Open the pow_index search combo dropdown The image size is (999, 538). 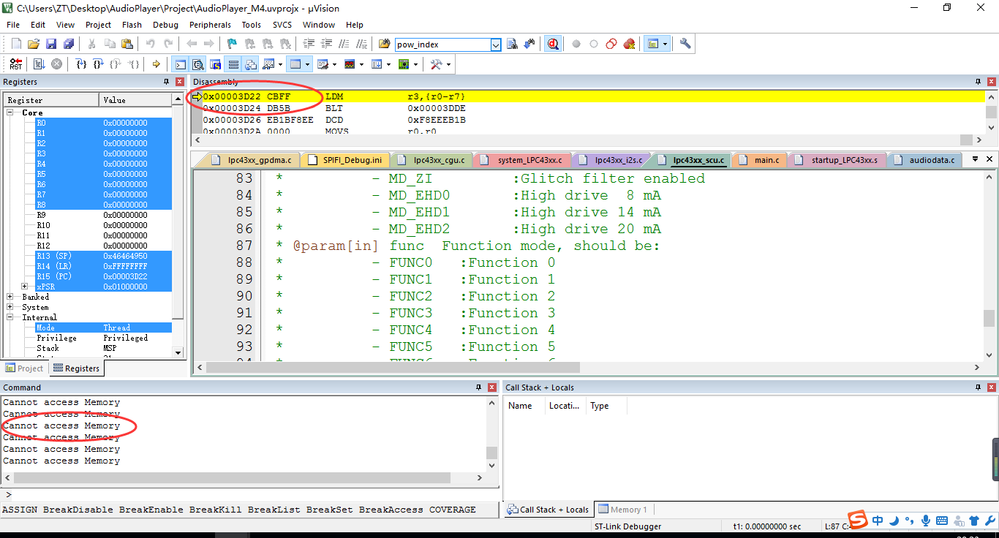coord(495,45)
